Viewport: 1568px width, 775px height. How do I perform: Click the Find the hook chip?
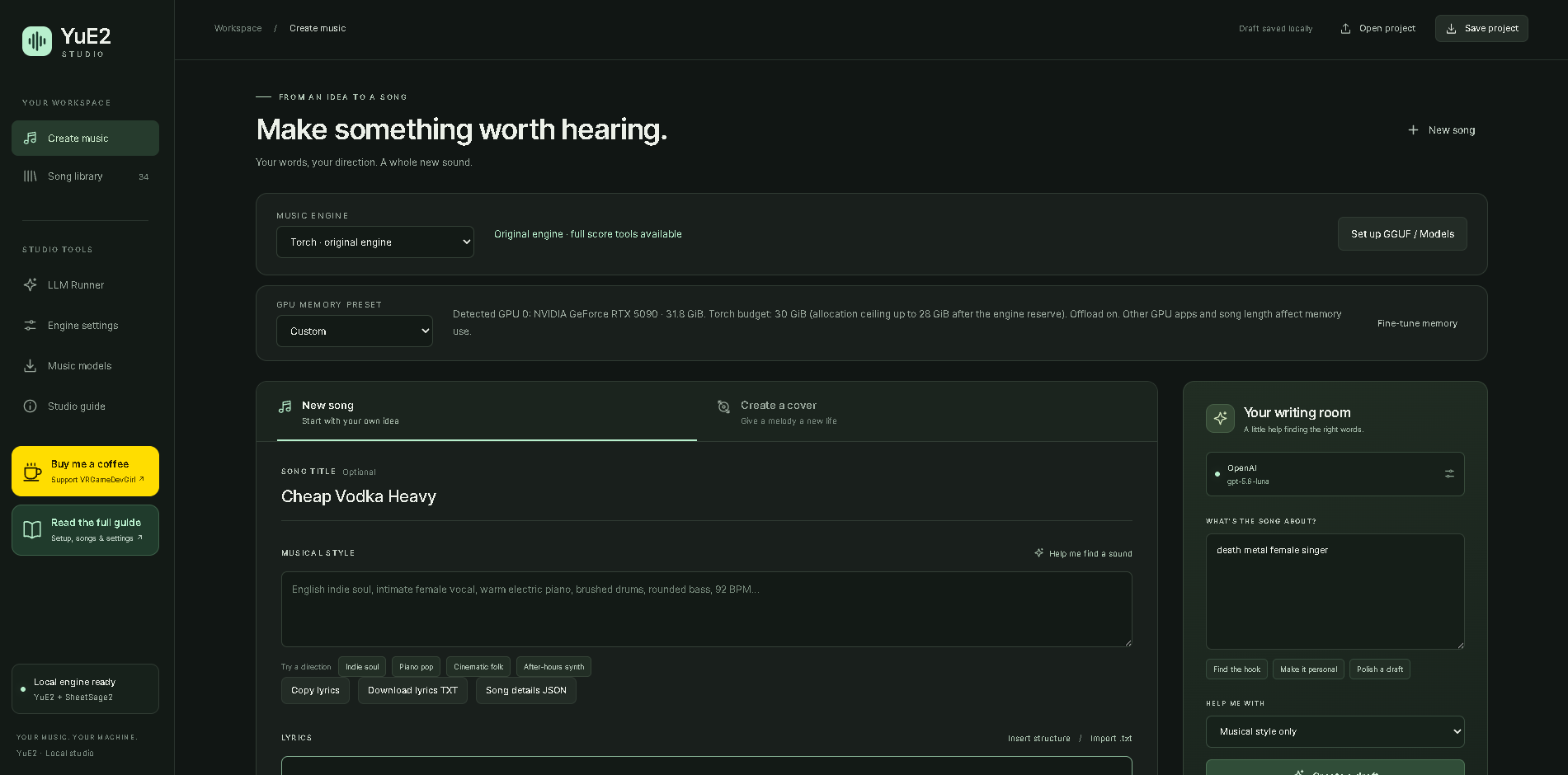point(1236,669)
